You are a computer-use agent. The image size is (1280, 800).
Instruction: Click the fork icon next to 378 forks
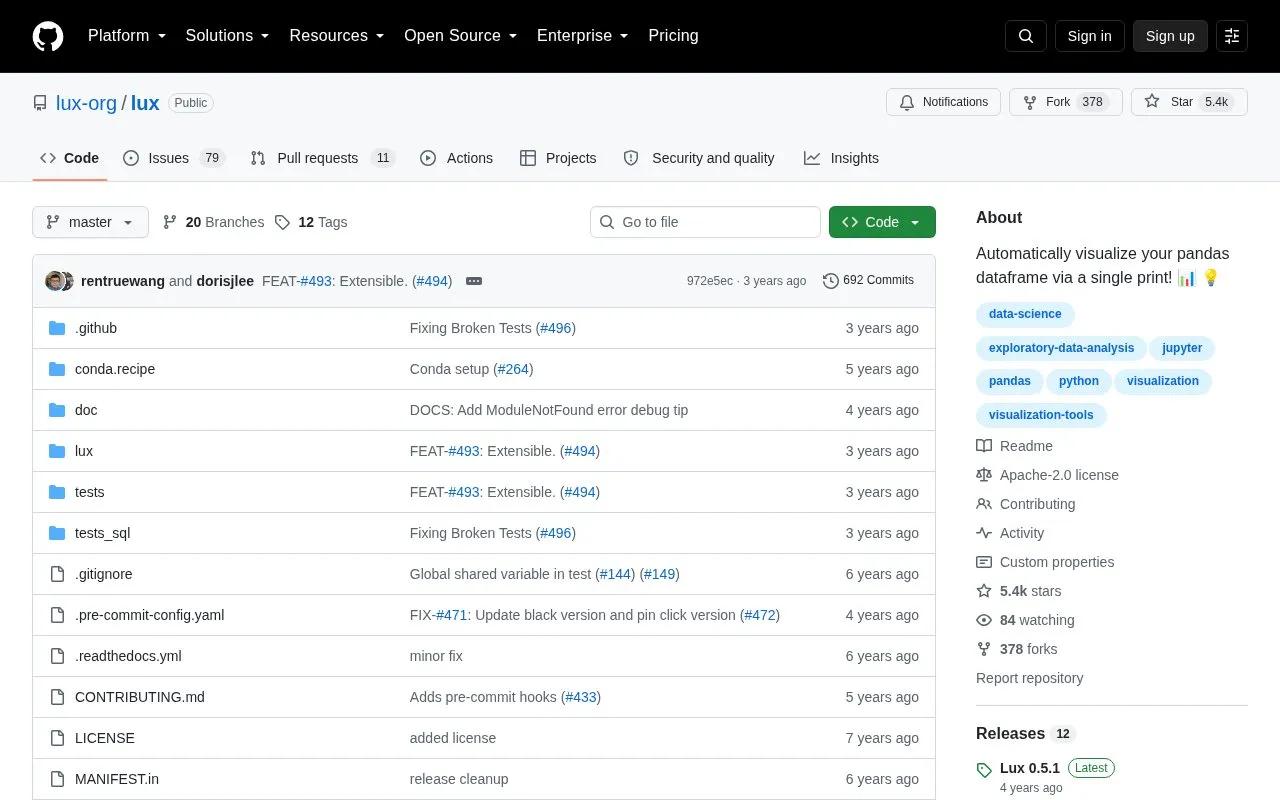[x=984, y=649]
